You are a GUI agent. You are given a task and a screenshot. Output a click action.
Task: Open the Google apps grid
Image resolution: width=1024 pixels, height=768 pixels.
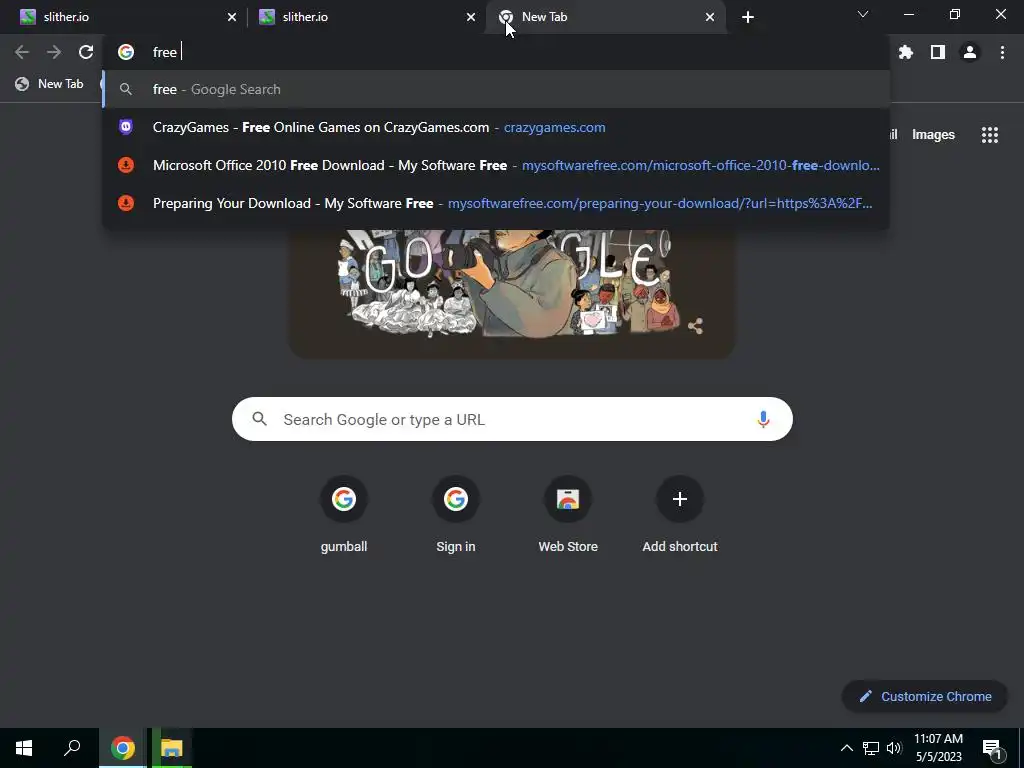click(x=989, y=135)
